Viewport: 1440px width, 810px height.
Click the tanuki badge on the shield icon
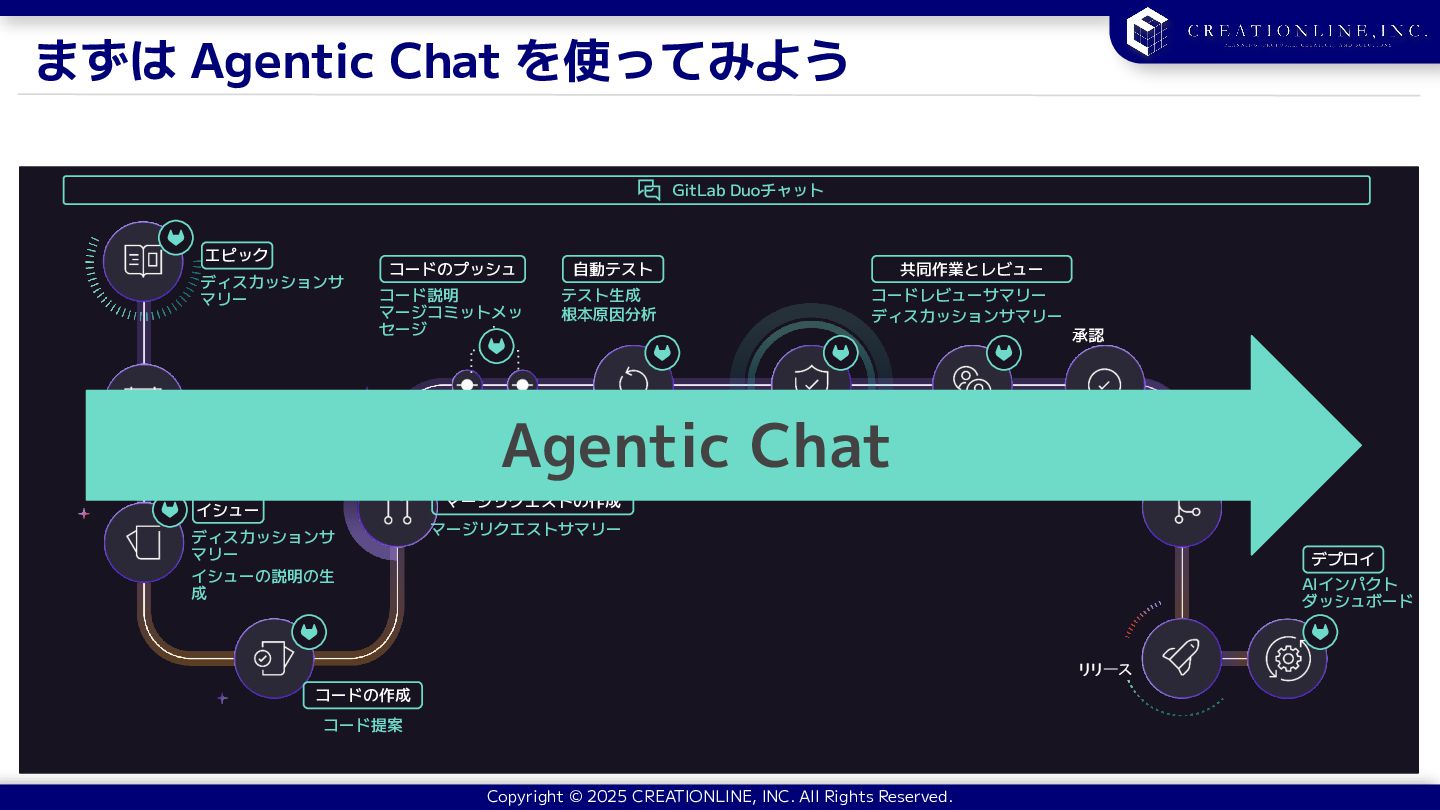point(841,353)
